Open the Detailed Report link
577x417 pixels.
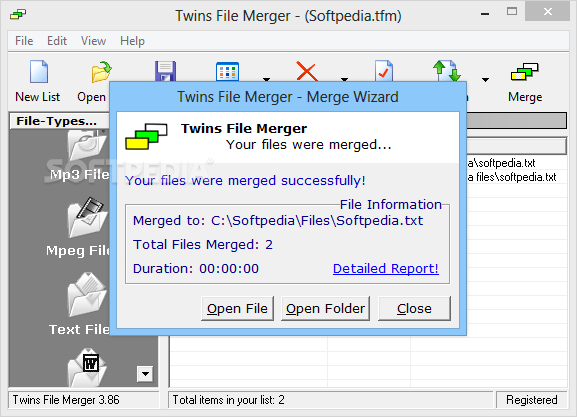pyautogui.click(x=386, y=269)
